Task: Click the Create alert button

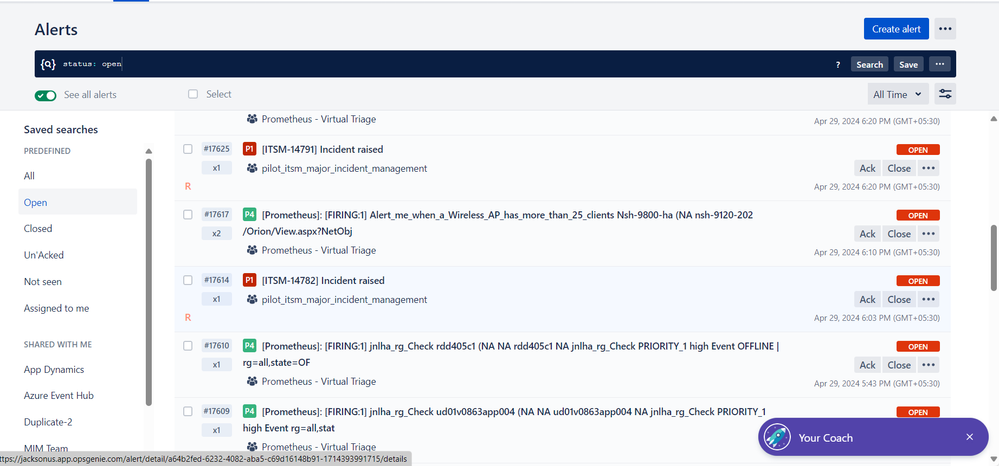Action: click(x=896, y=29)
